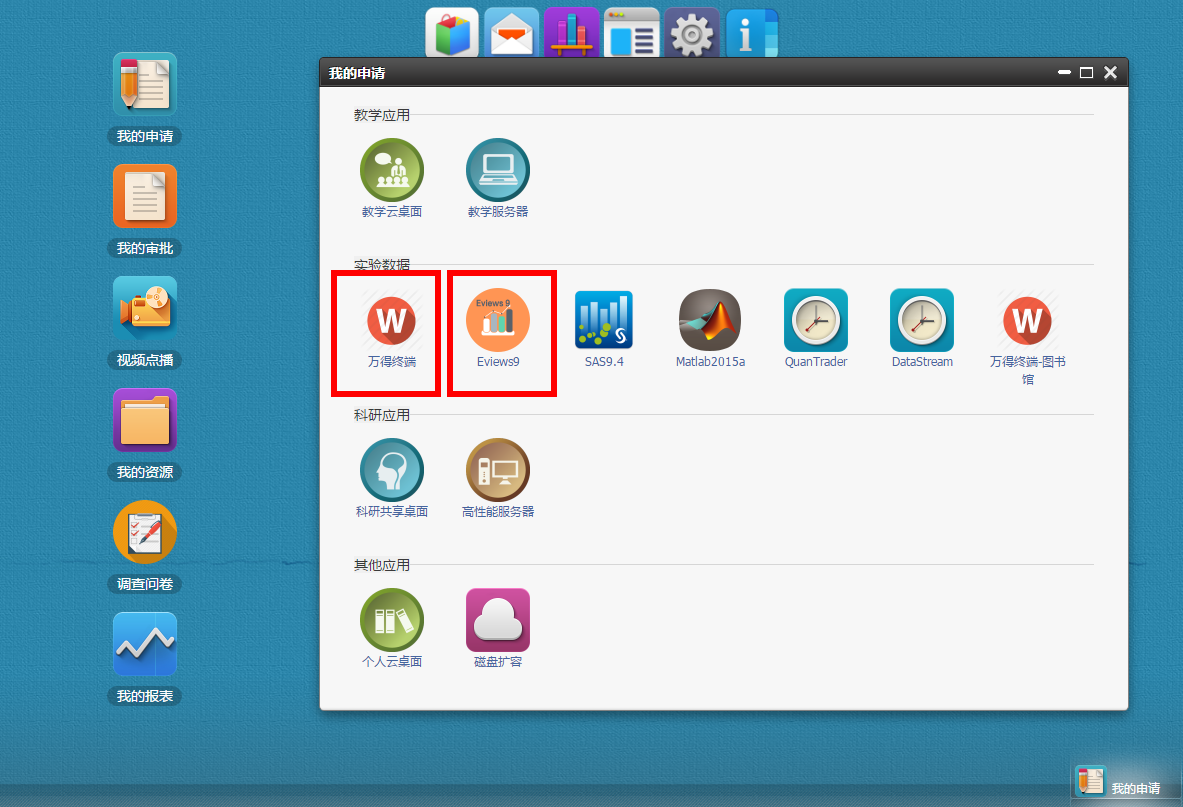Open 教学服务器 teaching server
Viewport: 1183px width, 807px height.
[x=498, y=171]
